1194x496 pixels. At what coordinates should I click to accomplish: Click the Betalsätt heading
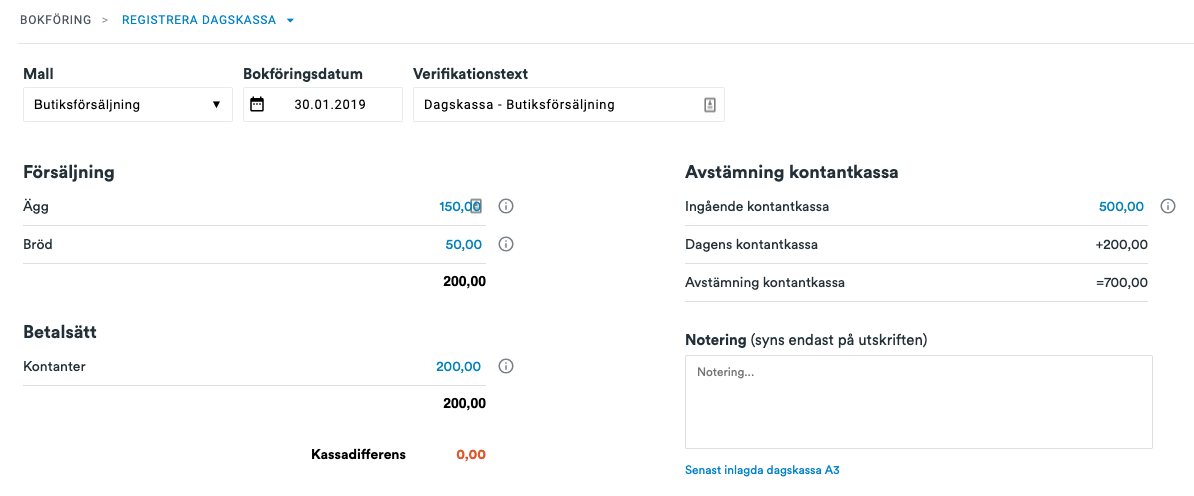coord(60,332)
